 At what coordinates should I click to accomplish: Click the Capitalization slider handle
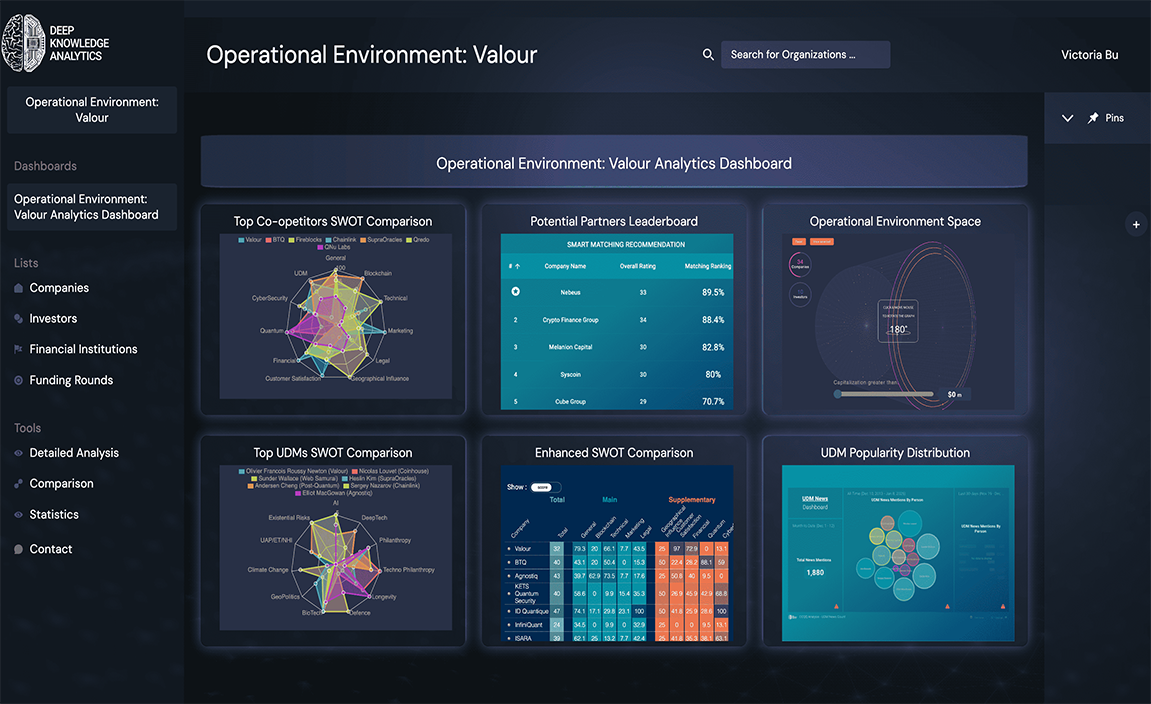tap(838, 394)
